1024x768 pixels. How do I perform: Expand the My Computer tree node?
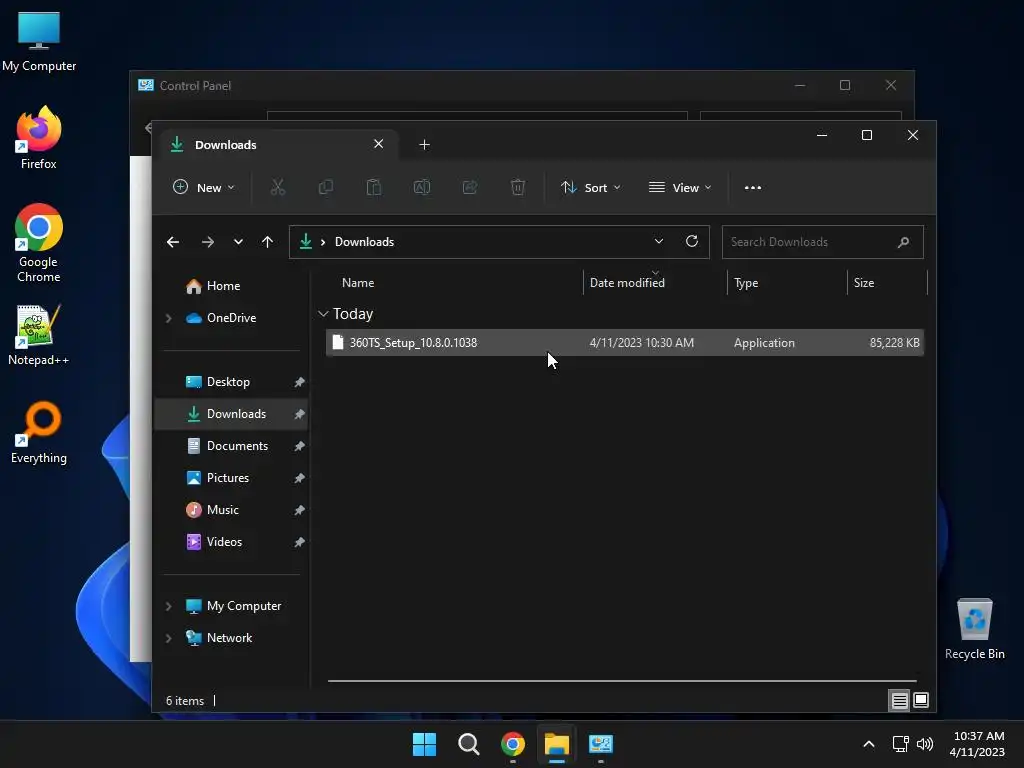[x=168, y=606]
